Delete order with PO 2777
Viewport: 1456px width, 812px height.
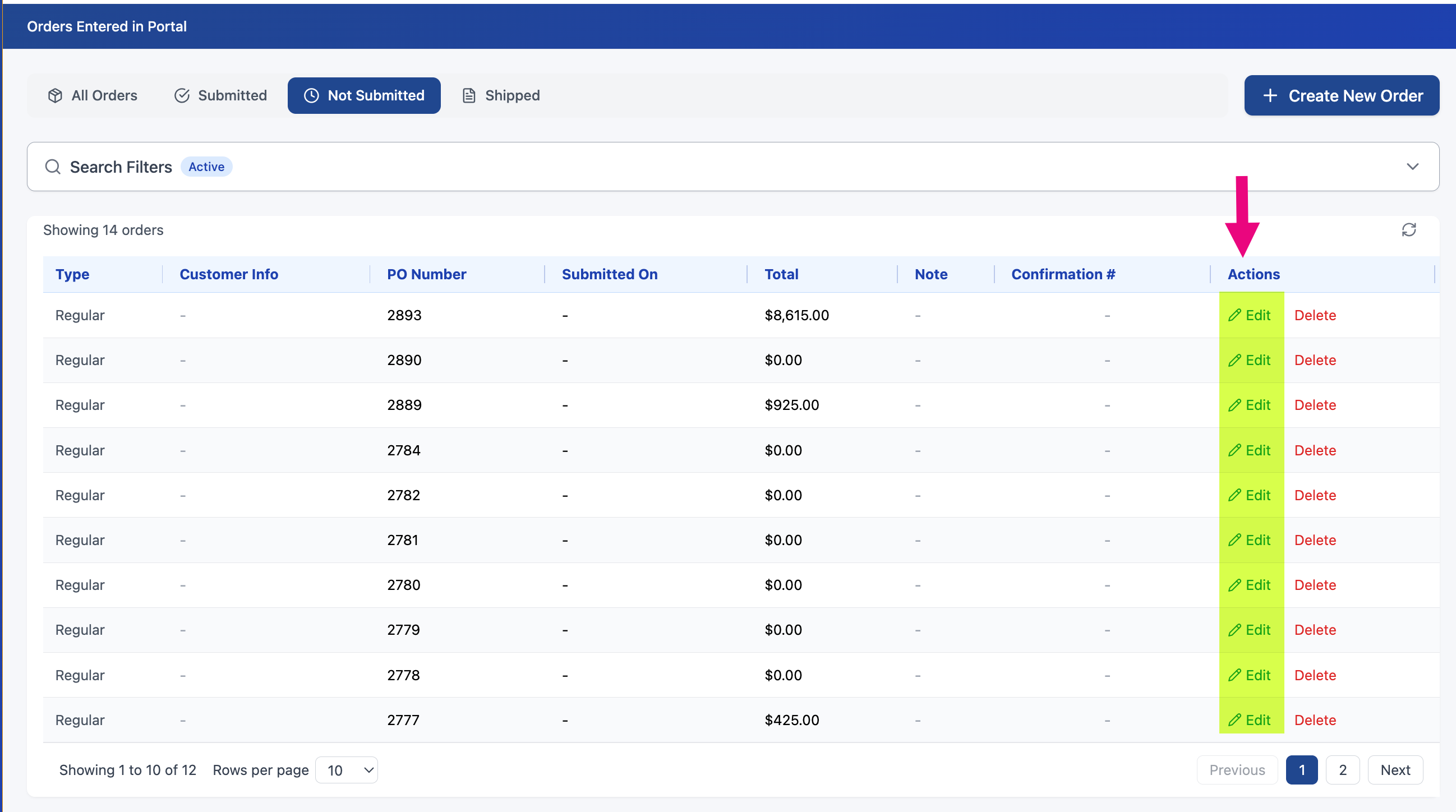click(1315, 720)
